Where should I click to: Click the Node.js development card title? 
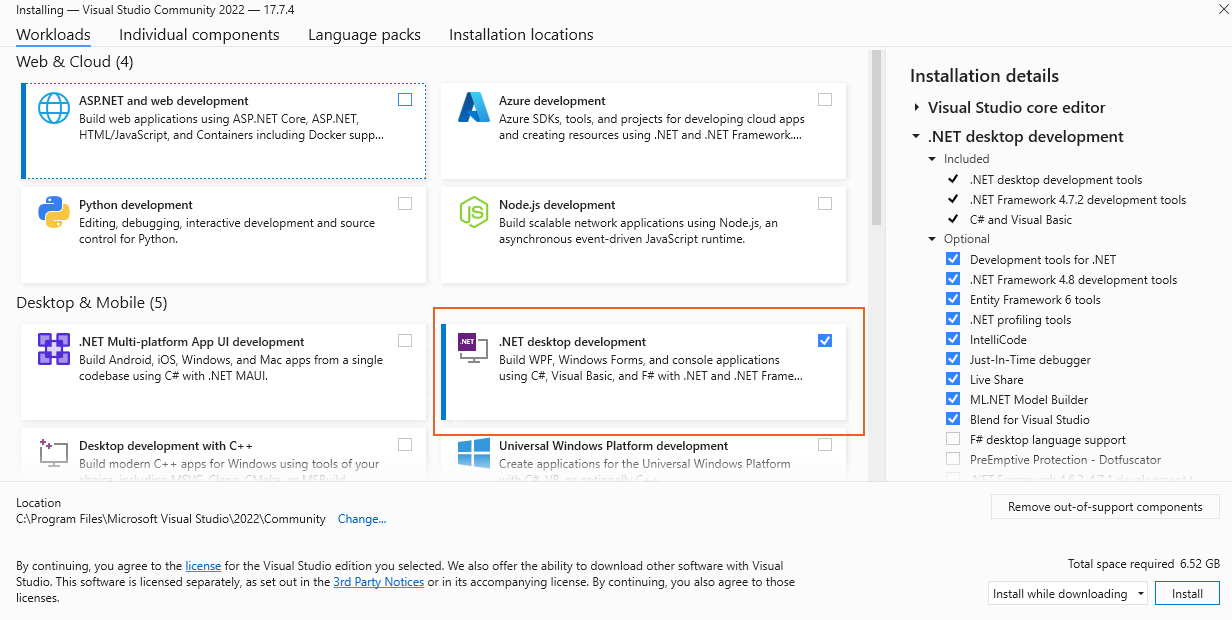coord(557,205)
